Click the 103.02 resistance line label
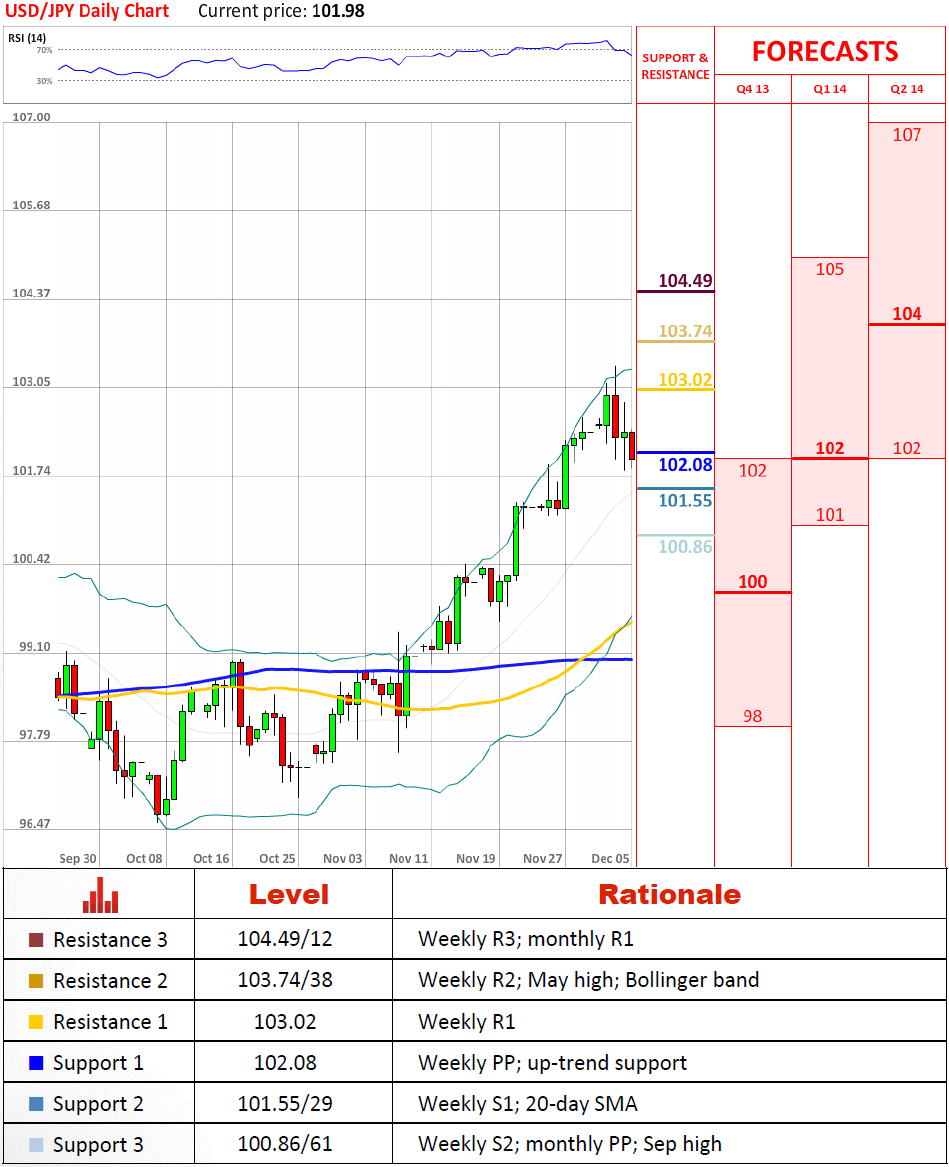The height and width of the screenshot is (1167, 949). coord(685,380)
